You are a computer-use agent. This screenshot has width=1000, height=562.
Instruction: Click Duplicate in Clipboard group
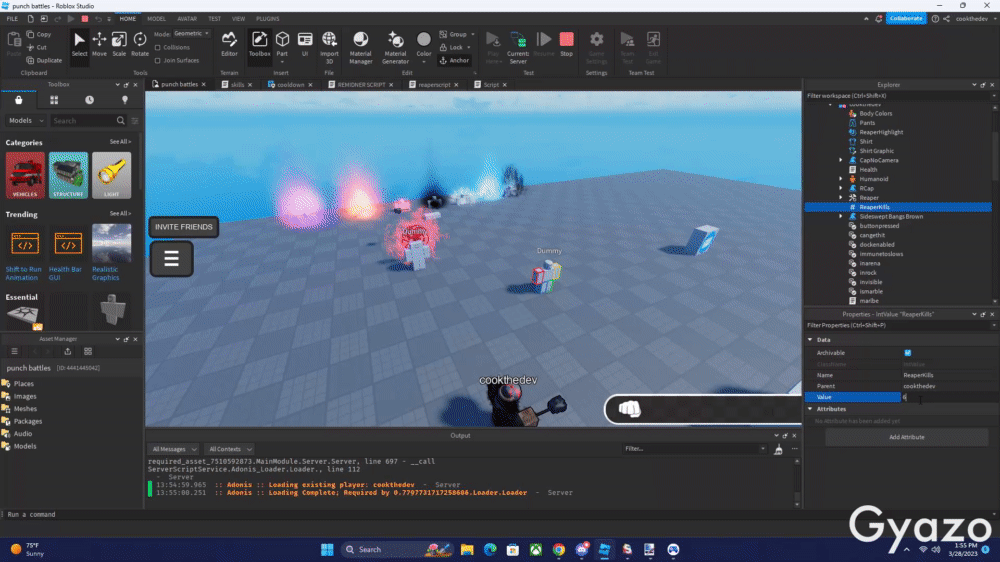45,61
